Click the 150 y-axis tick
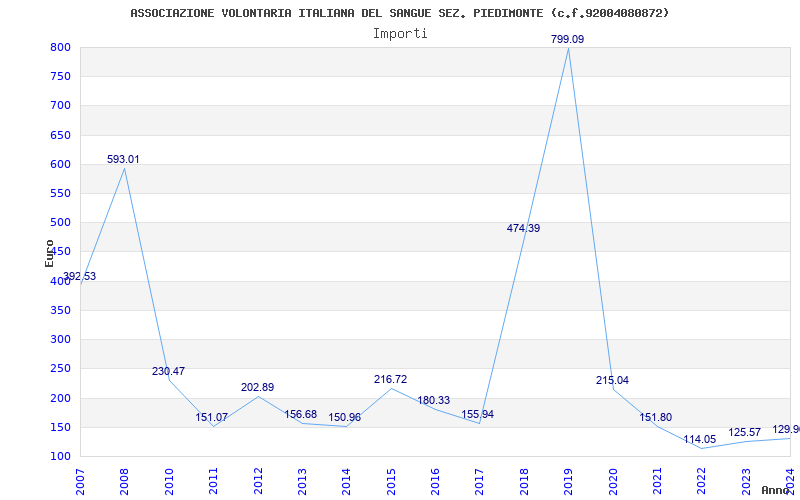Image resolution: width=800 pixels, height=500 pixels. (x=60, y=427)
